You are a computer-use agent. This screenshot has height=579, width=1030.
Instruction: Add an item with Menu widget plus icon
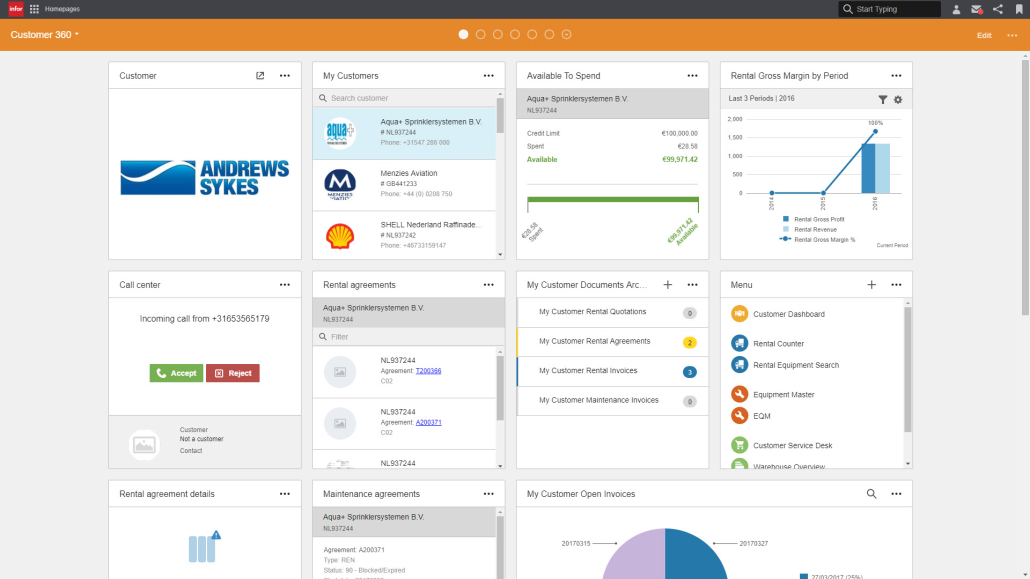[871, 285]
